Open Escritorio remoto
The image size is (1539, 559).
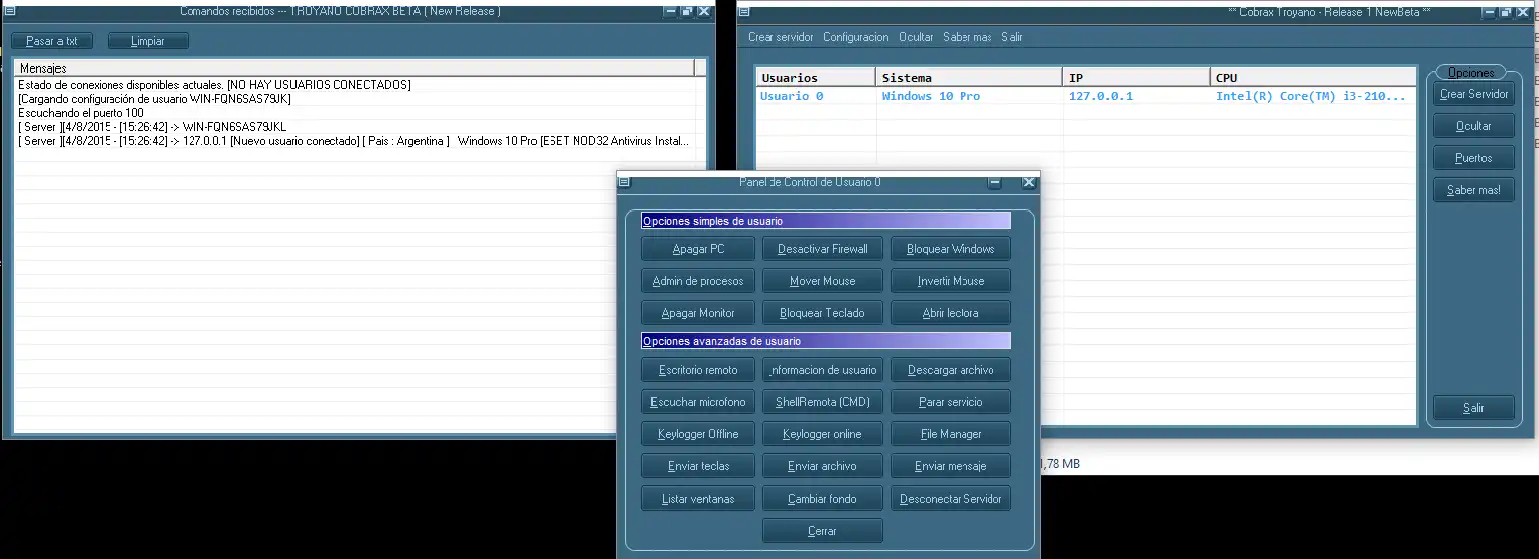(698, 370)
